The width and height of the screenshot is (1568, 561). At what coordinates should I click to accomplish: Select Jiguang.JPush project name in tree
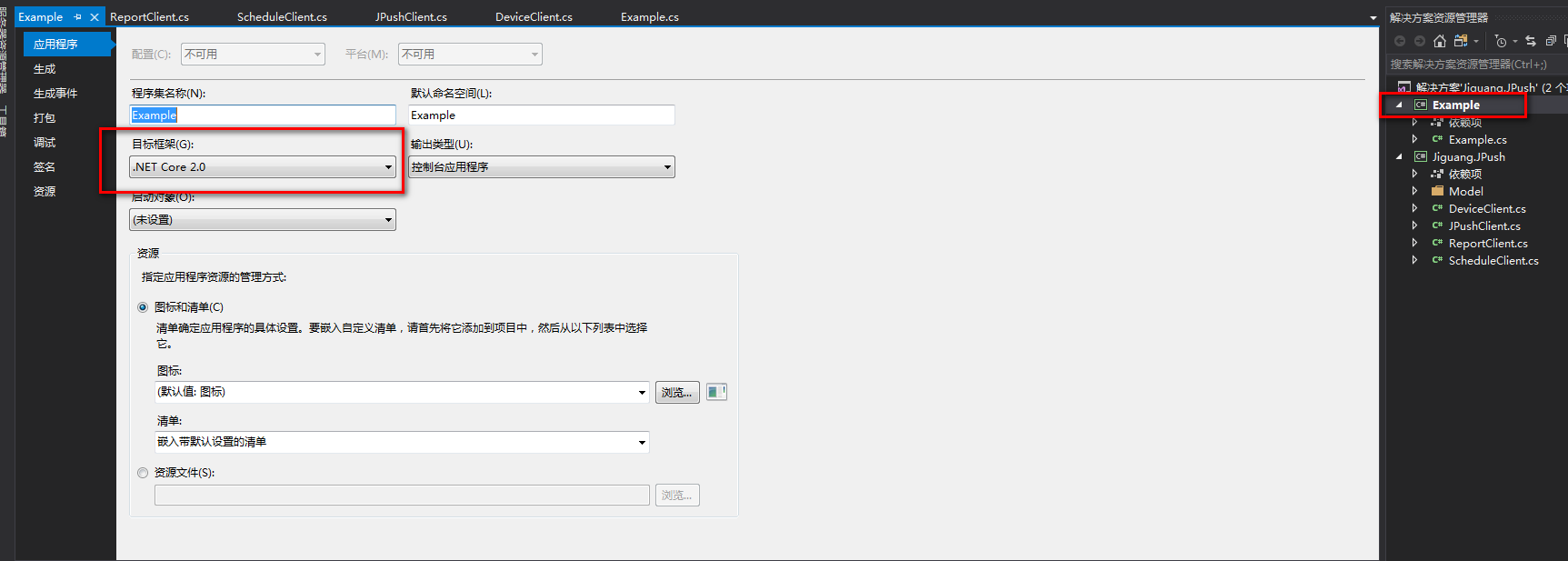(1468, 156)
